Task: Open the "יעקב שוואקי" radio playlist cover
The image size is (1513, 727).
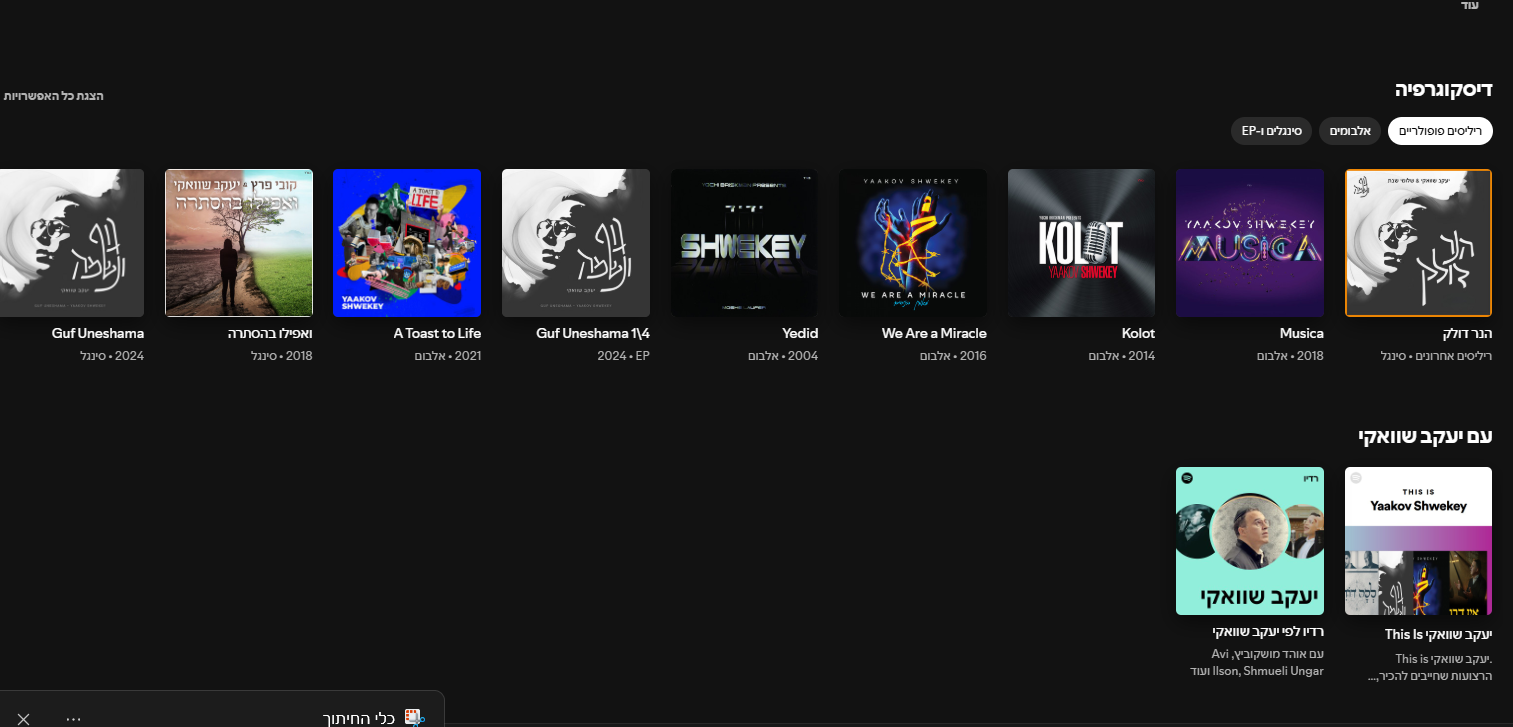Action: tap(1250, 541)
